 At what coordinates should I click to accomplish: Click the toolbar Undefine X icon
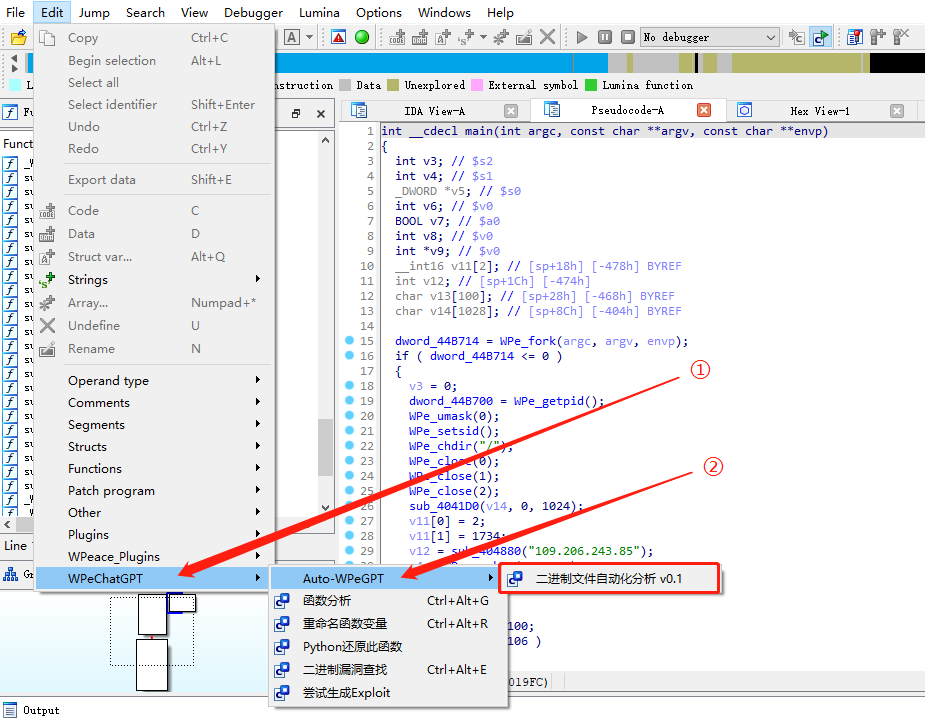pos(547,37)
